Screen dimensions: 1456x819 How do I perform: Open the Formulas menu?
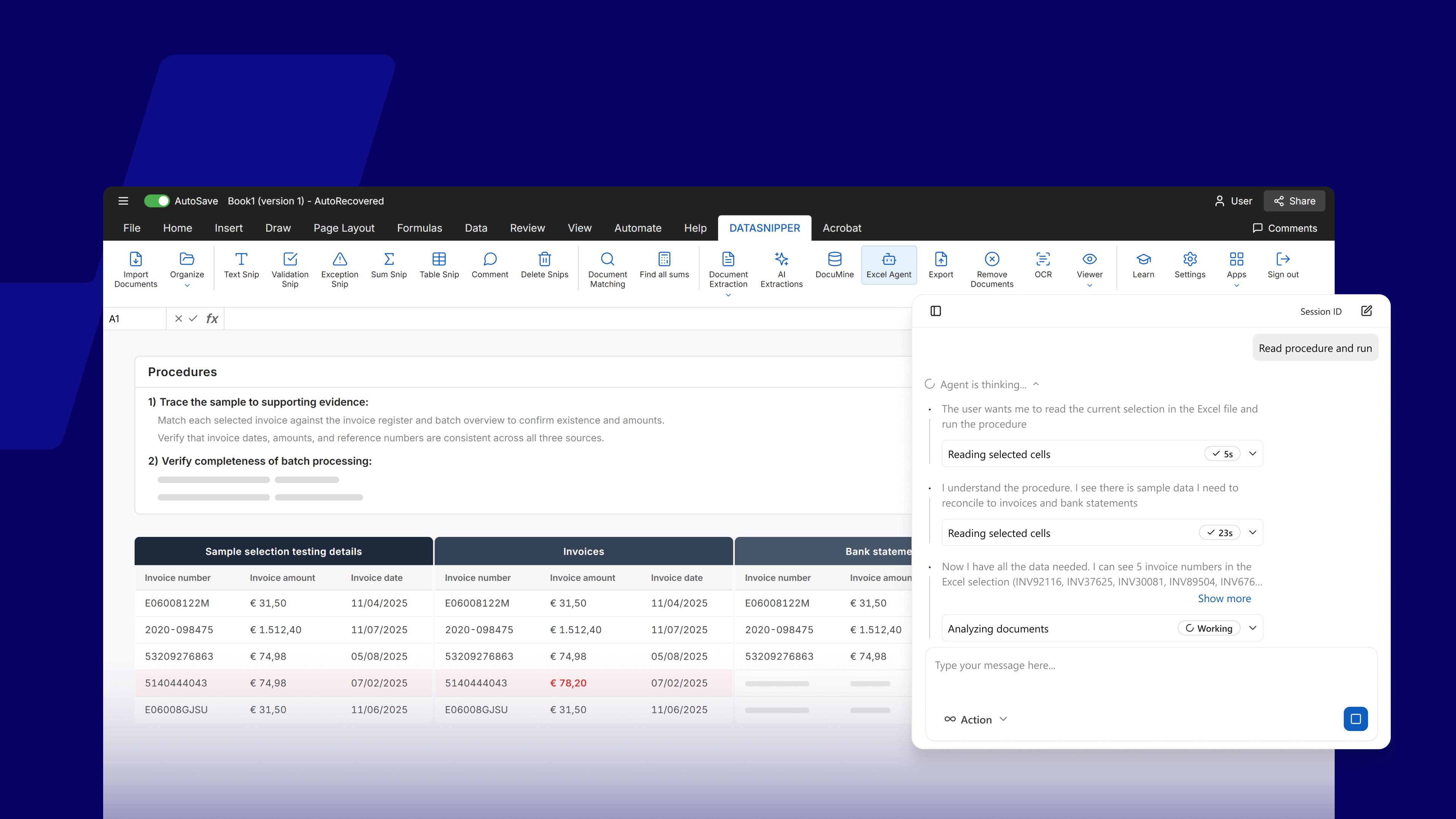pyautogui.click(x=419, y=228)
